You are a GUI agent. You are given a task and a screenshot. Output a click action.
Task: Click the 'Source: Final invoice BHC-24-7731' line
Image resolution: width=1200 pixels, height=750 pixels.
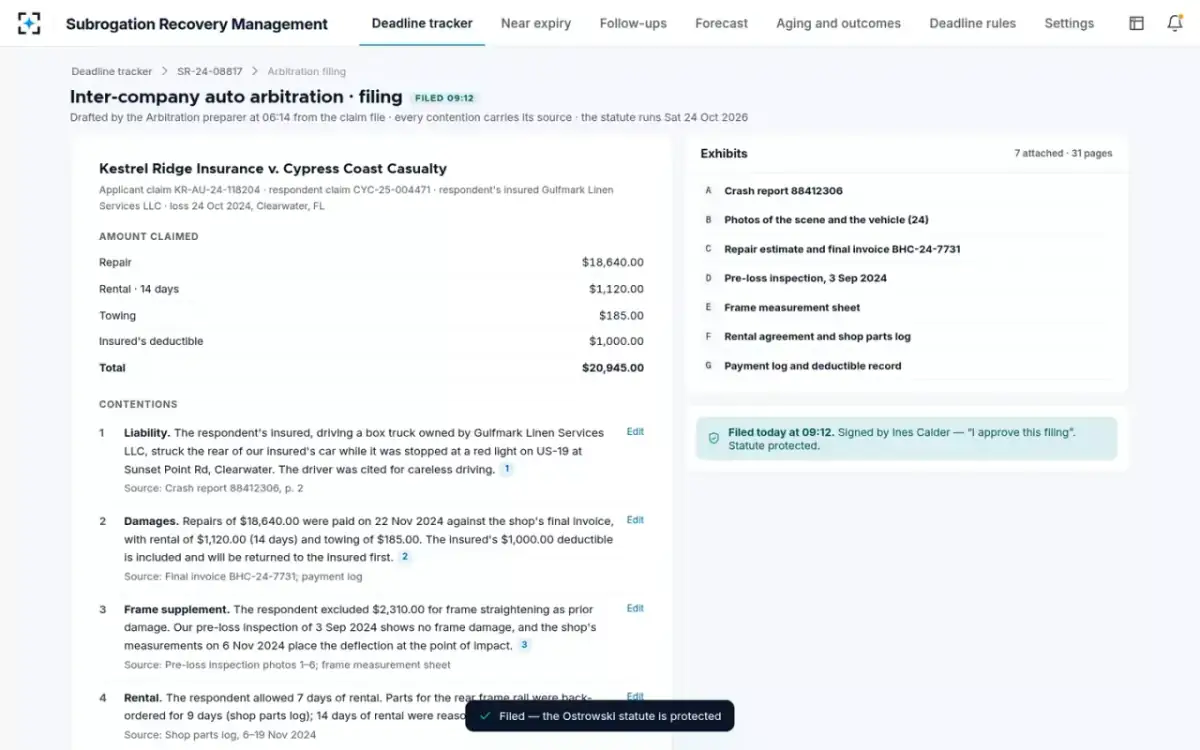(x=243, y=576)
